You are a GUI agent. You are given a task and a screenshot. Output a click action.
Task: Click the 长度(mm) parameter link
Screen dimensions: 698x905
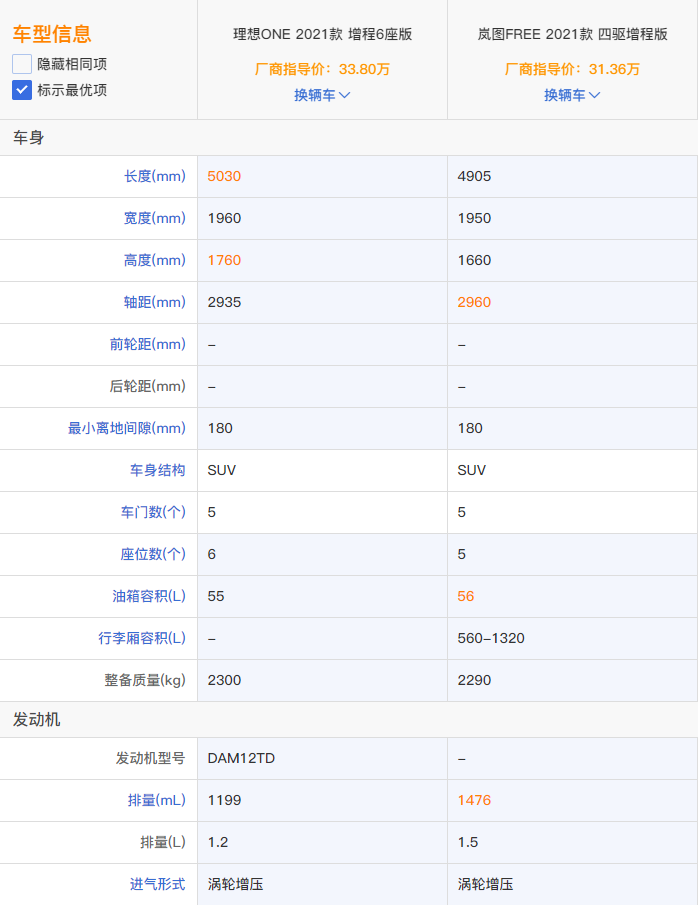(155, 176)
